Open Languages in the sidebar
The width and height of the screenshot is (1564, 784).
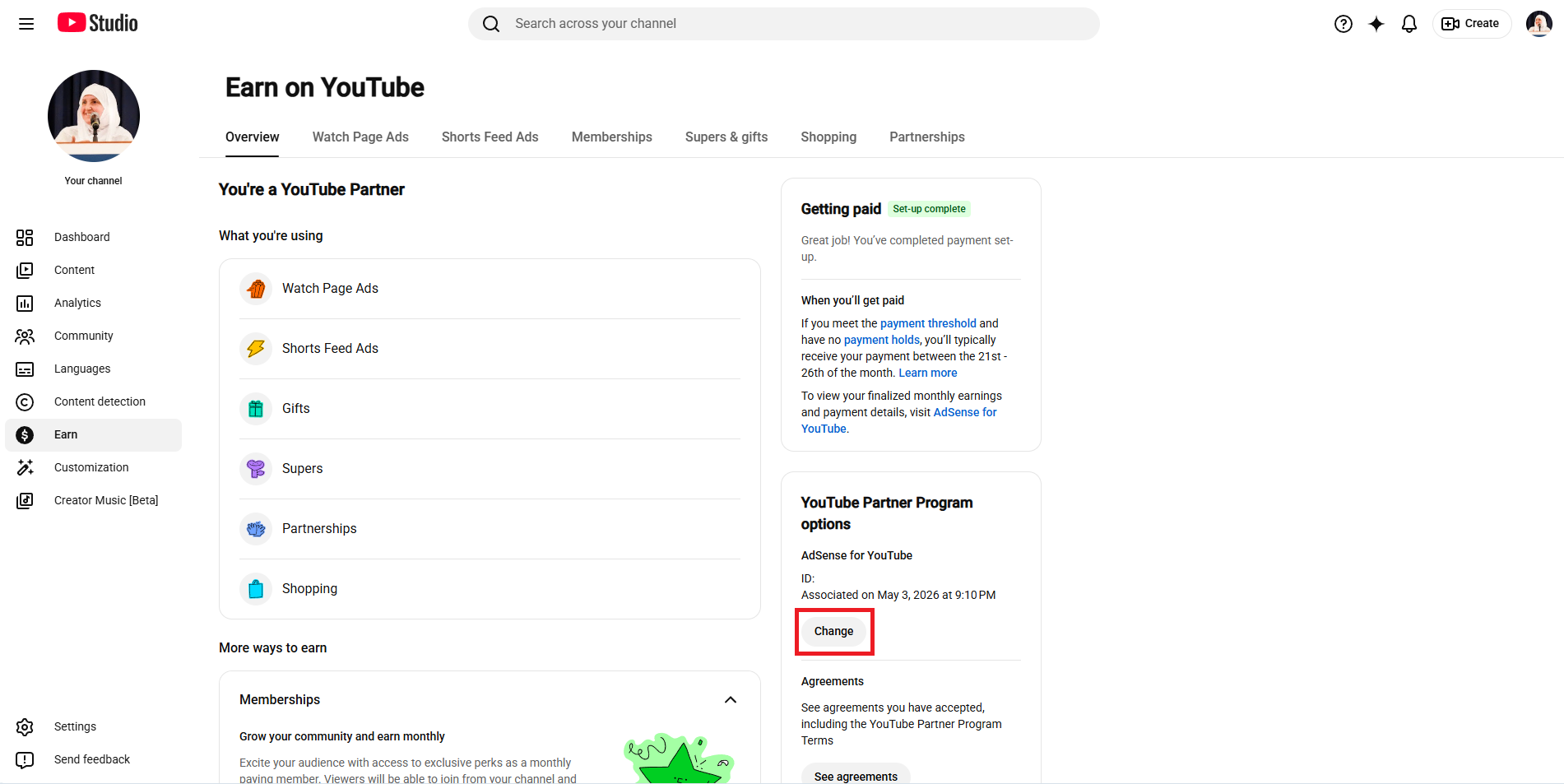click(x=94, y=369)
